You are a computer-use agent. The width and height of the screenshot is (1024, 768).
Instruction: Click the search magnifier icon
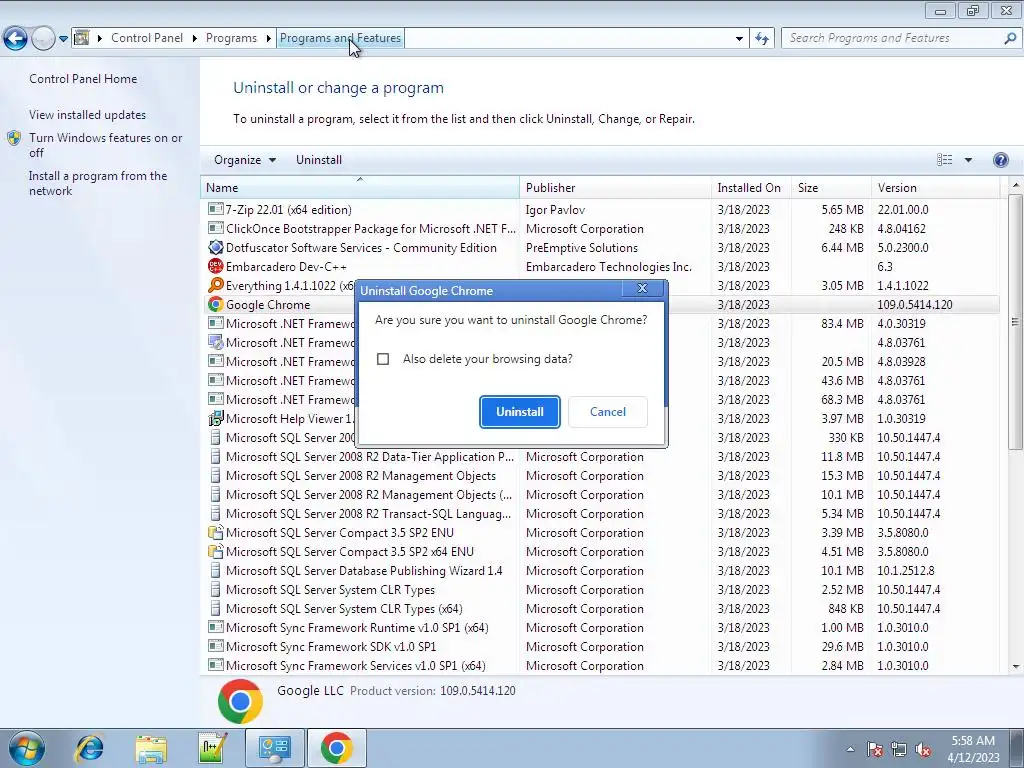[1010, 39]
